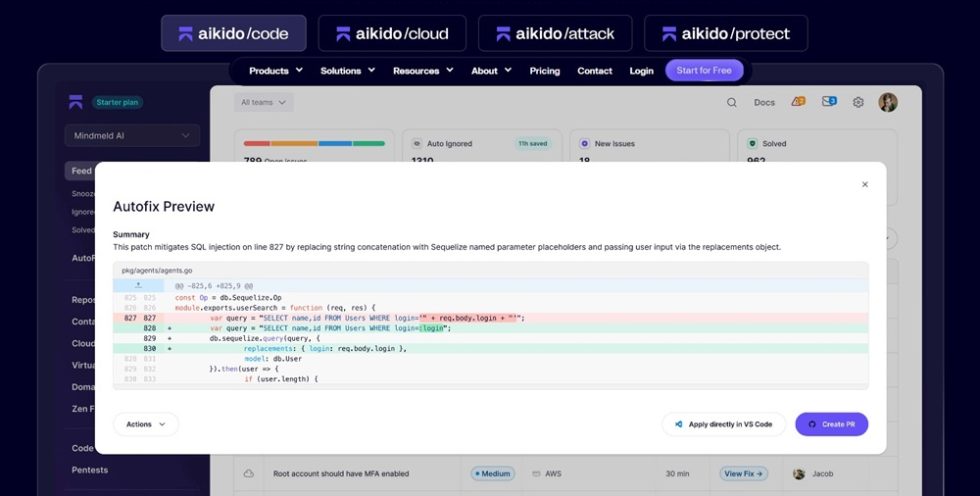Open the Products dropdown menu
This screenshot has height=496, width=980.
(x=276, y=71)
